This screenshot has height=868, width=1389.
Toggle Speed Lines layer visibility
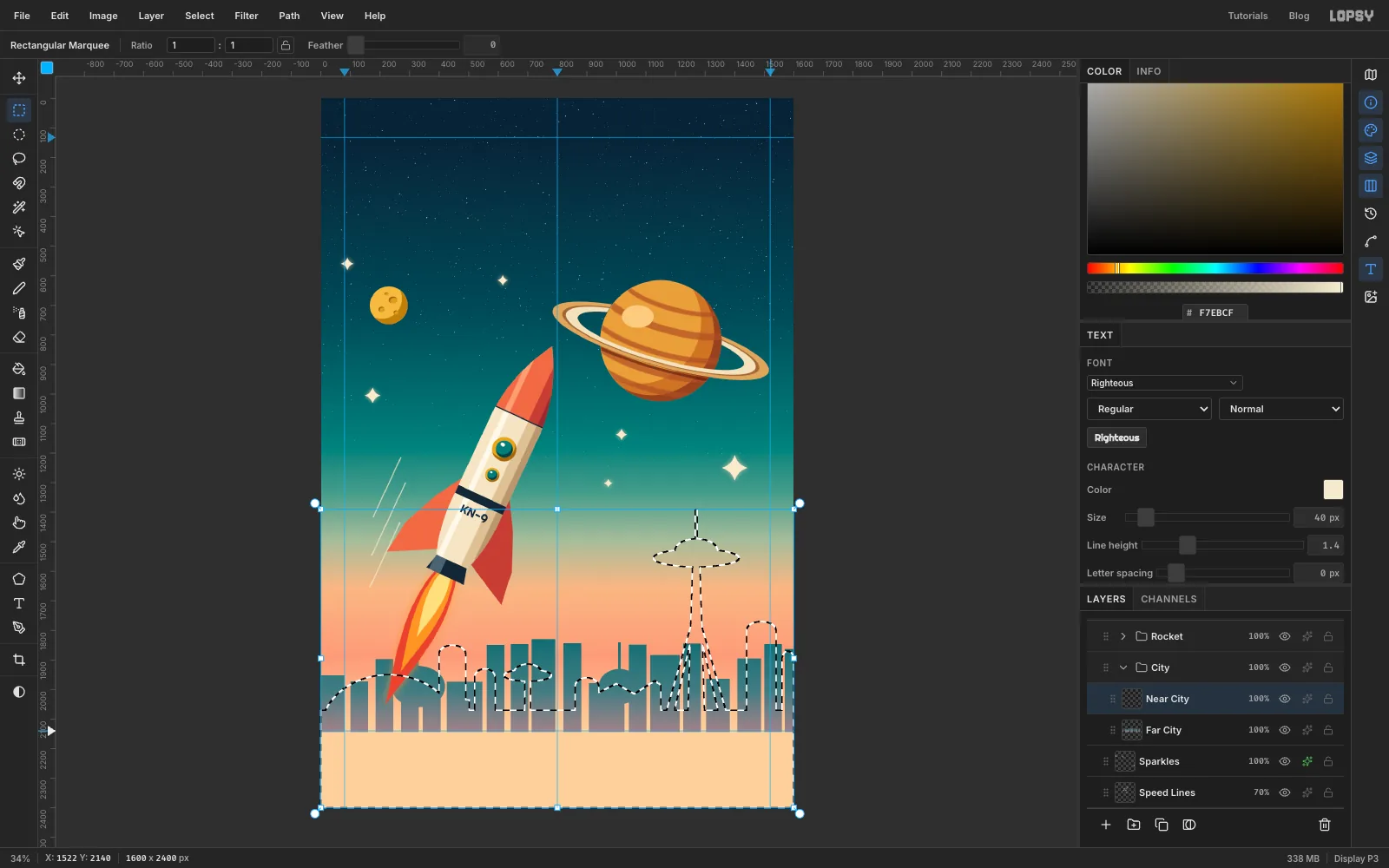point(1285,792)
